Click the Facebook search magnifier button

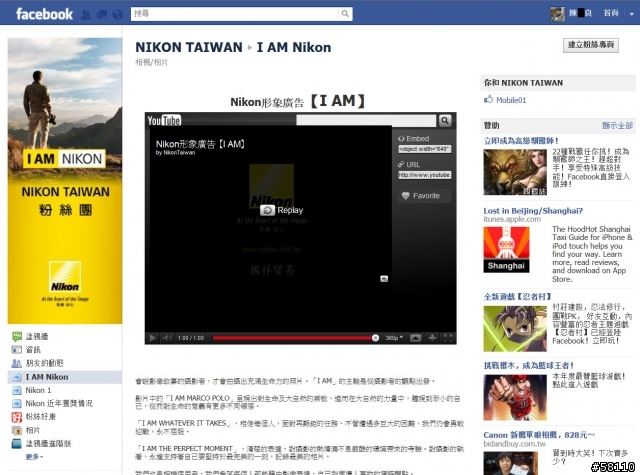pos(345,14)
